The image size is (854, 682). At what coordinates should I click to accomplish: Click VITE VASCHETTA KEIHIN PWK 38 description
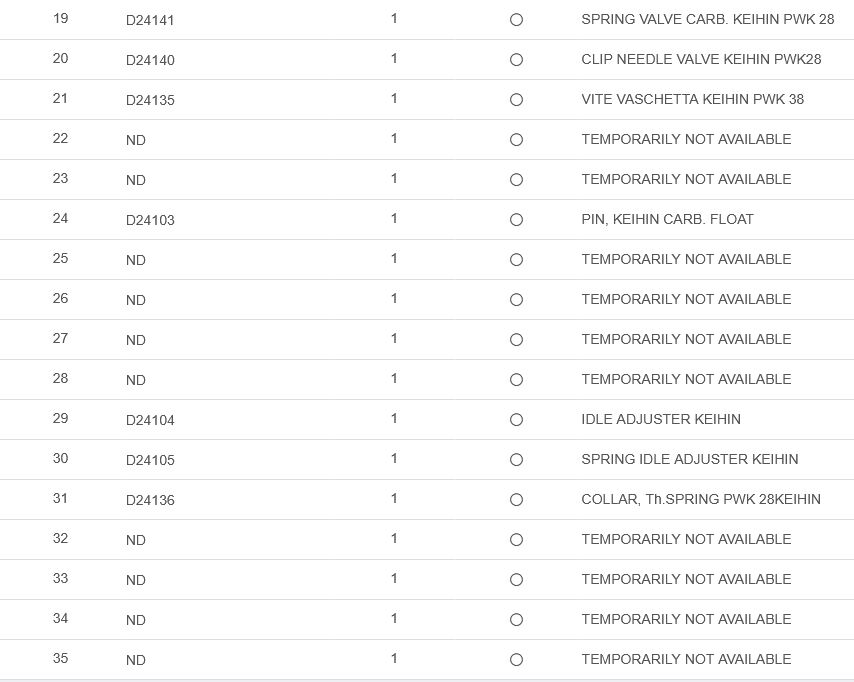coord(692,99)
